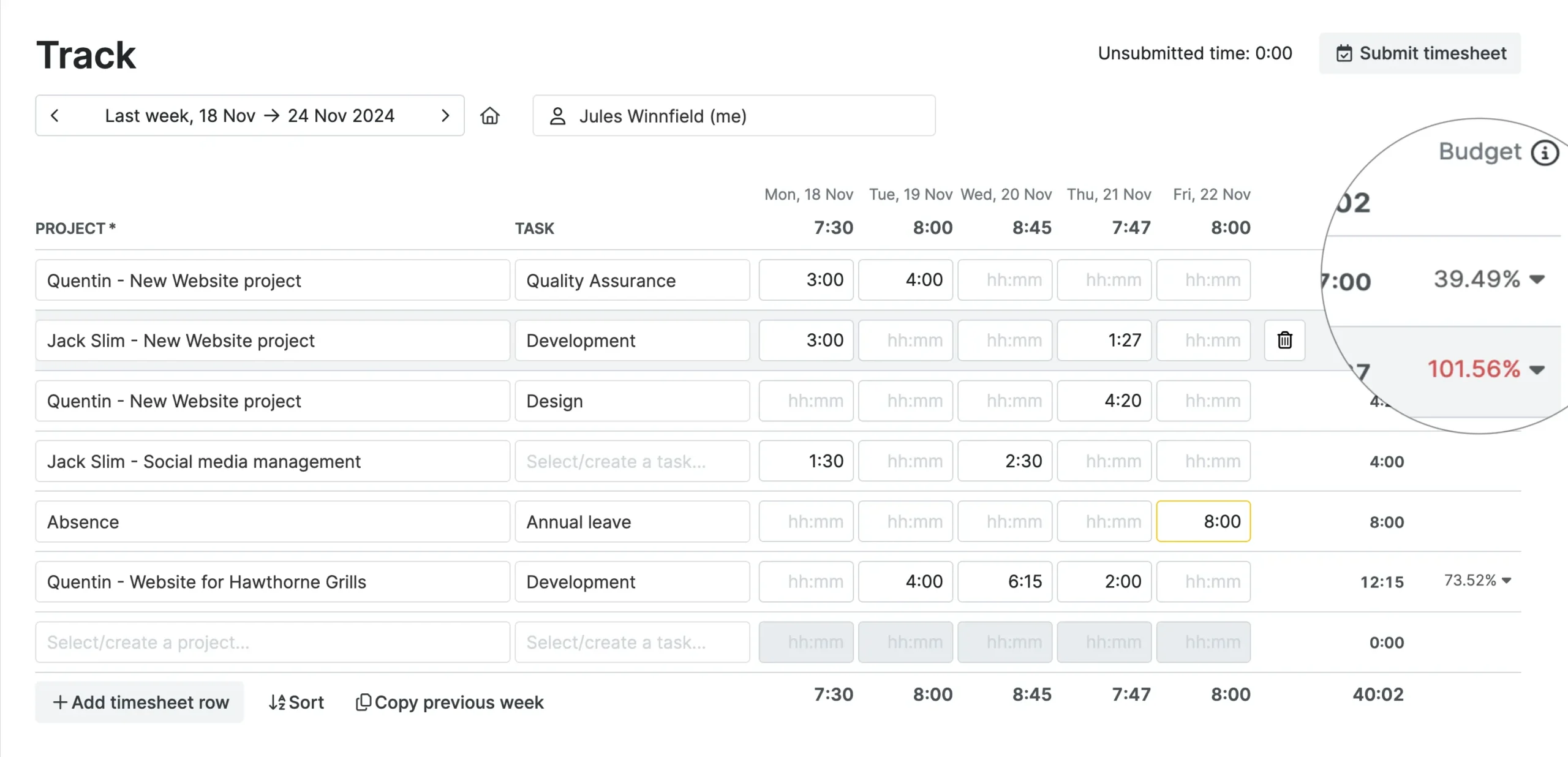Expand the 39.49% budget dropdown
The height and width of the screenshot is (757, 1568).
(1537, 280)
